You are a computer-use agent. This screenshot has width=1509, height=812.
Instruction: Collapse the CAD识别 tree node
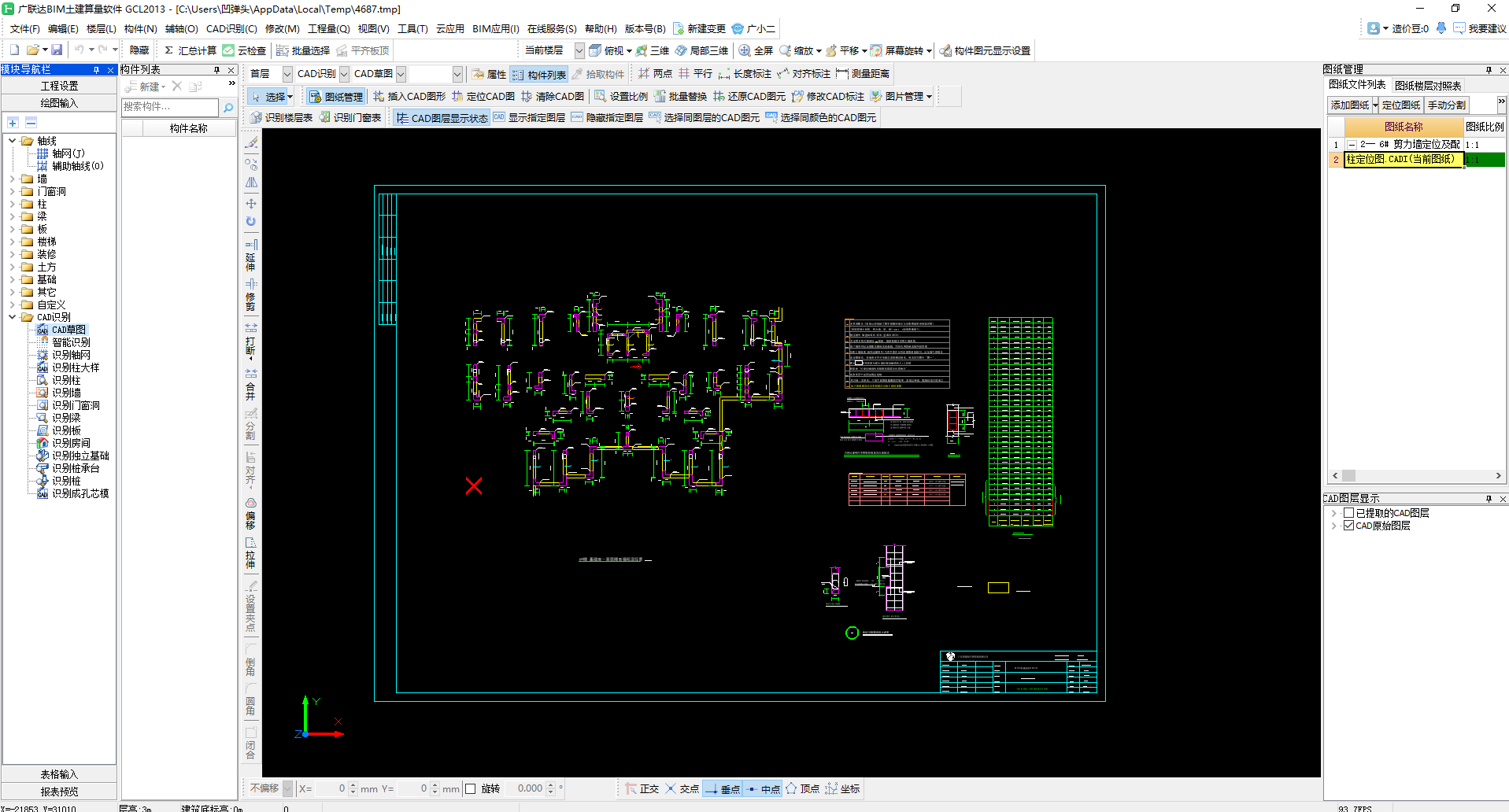tap(13, 318)
